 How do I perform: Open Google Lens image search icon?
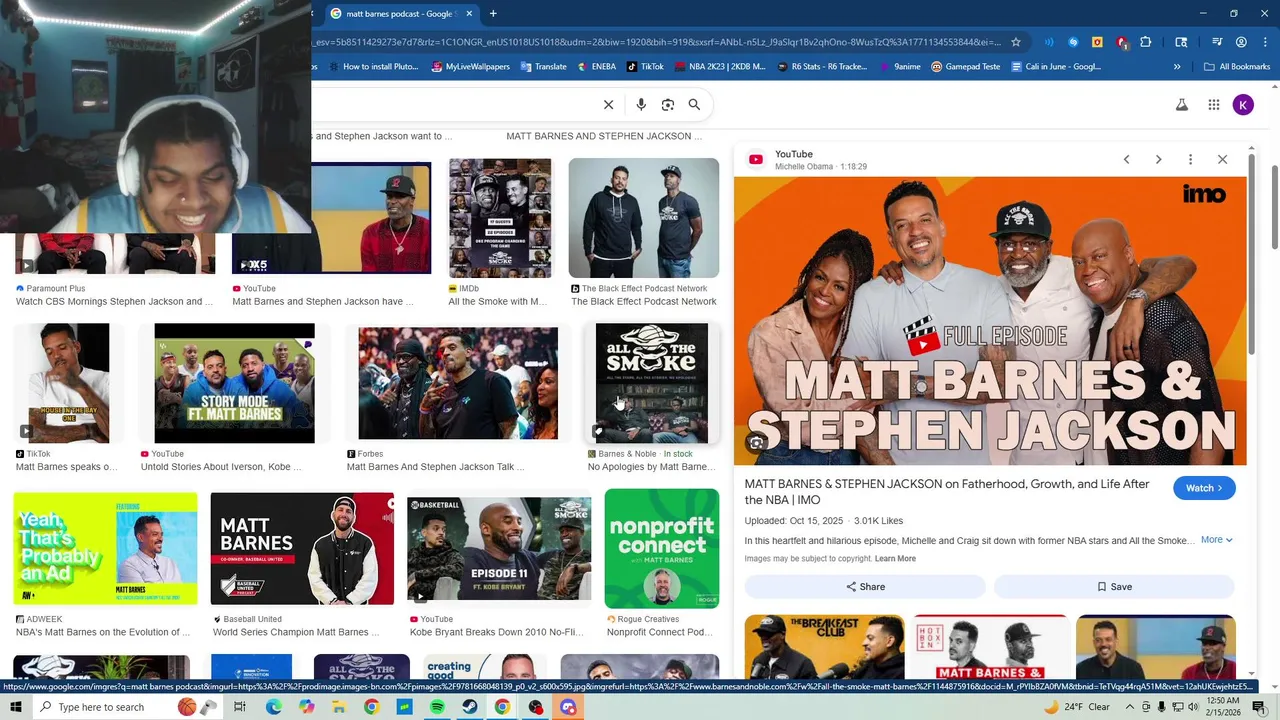point(668,104)
